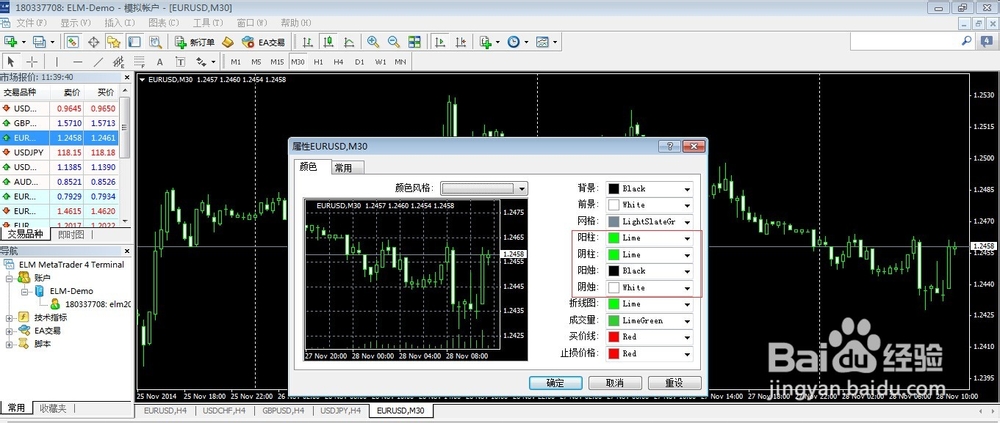Switch to the 常用 tab in dialog
The image size is (1000, 423).
tap(348, 168)
